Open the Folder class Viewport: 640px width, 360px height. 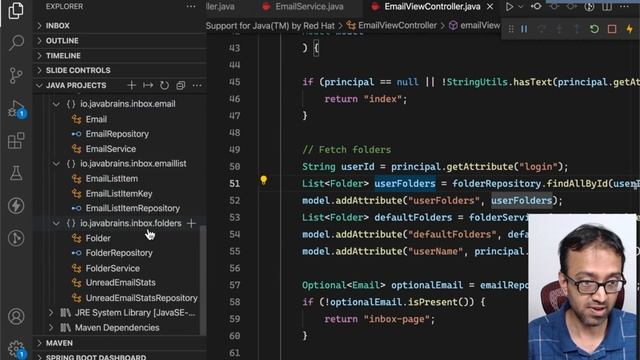pyautogui.click(x=98, y=238)
